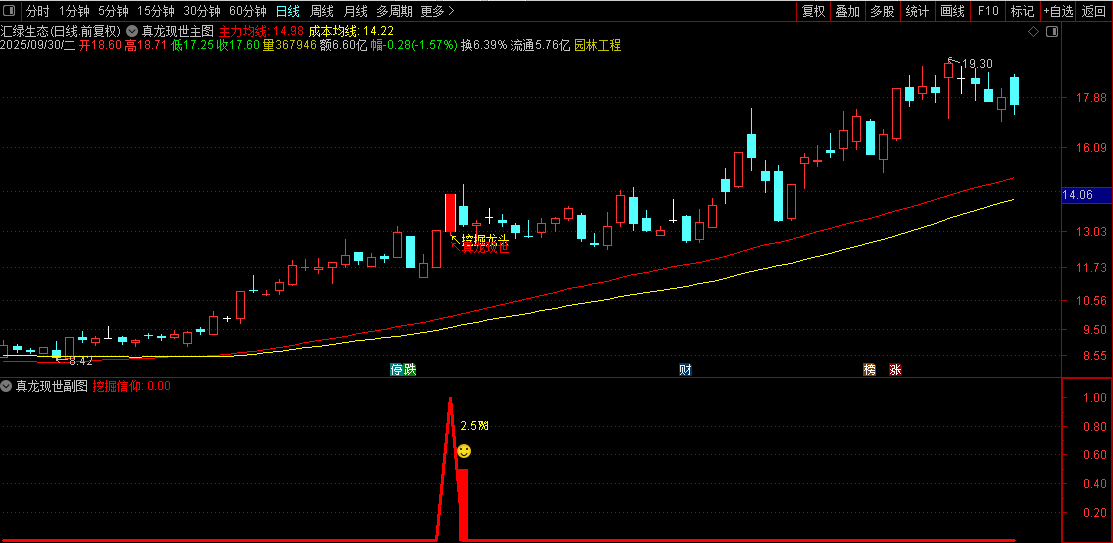Switch to the 15分钟 period tab

tap(155, 11)
